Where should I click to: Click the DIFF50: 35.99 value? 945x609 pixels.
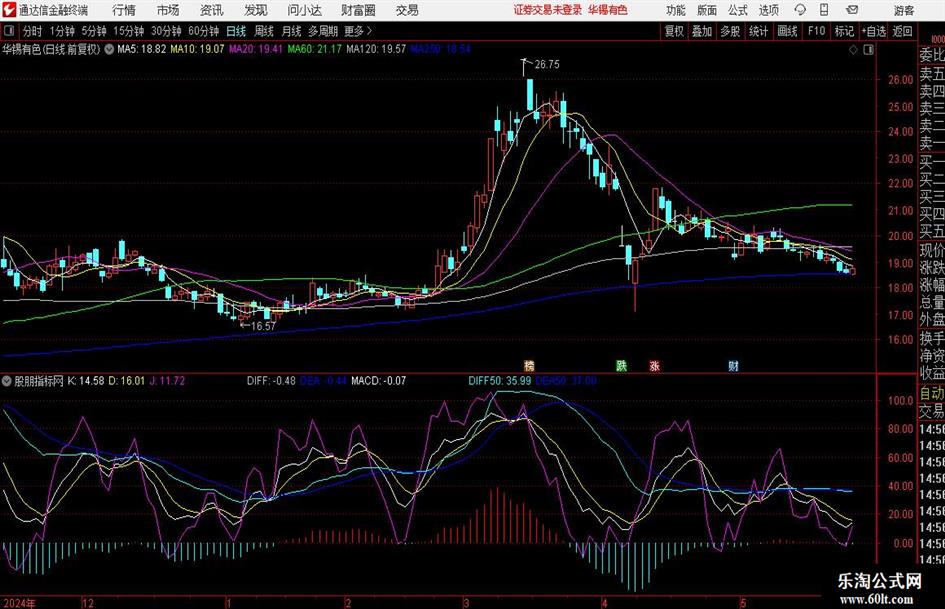click(x=500, y=381)
